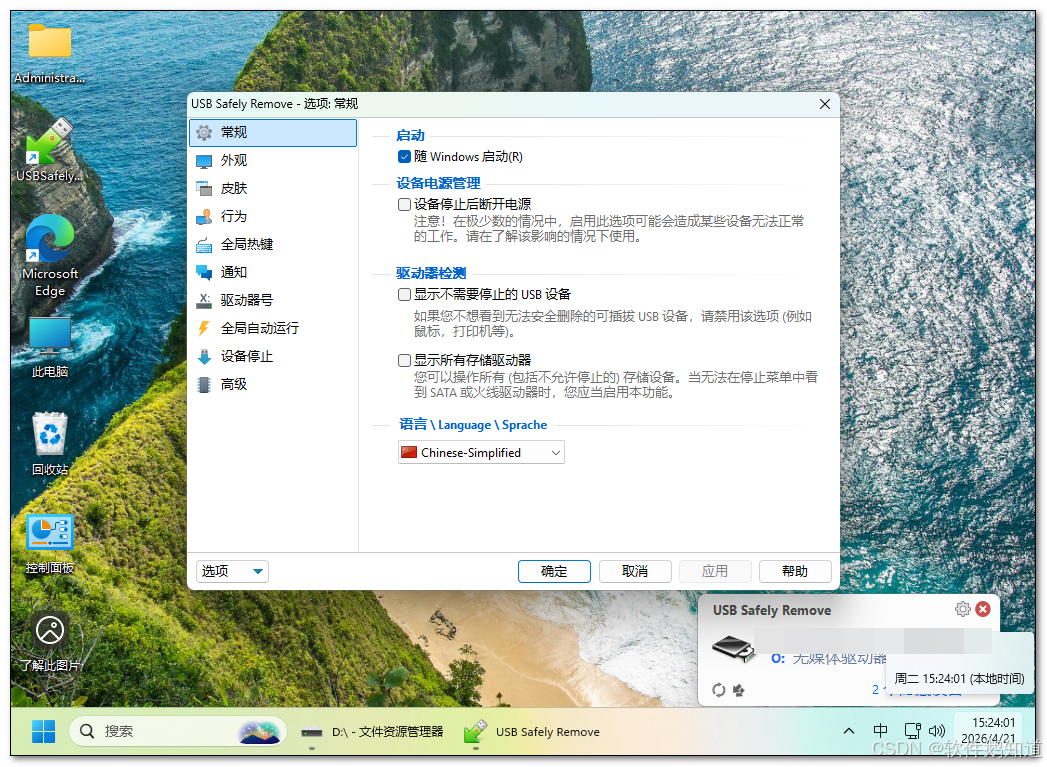Screen dimensions: 1047x767
Task: Go to the 高级 settings page
Action: click(x=273, y=385)
